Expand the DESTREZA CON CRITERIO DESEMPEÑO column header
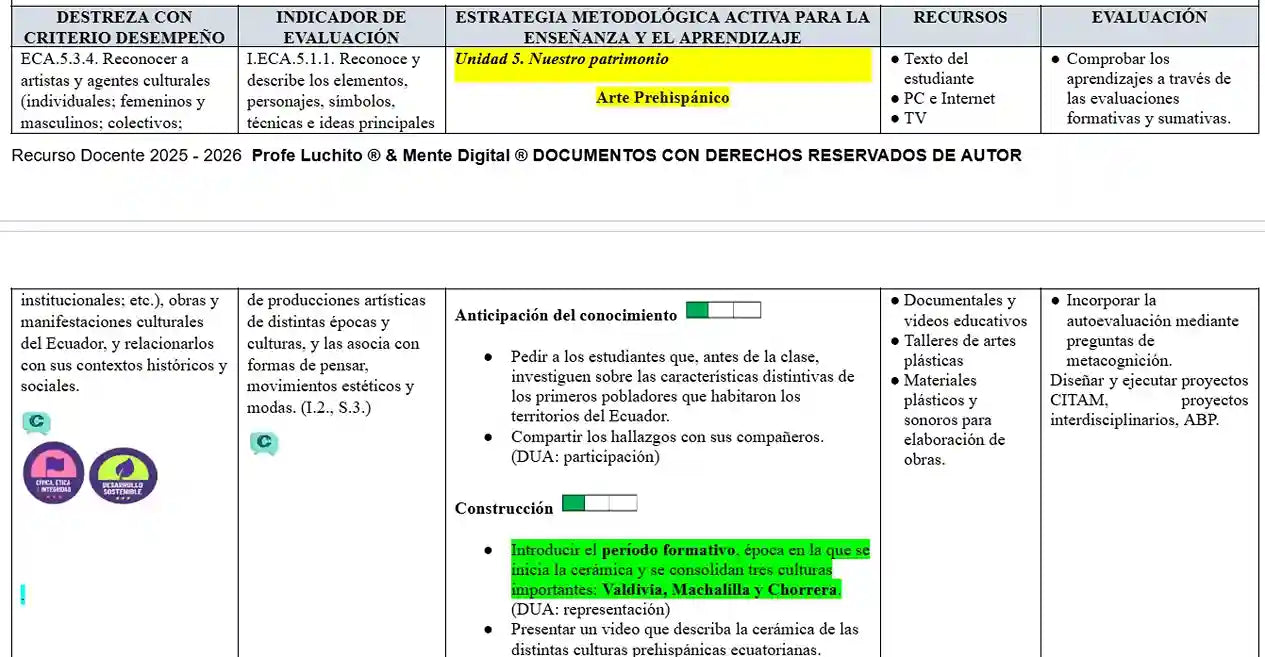 coord(124,26)
